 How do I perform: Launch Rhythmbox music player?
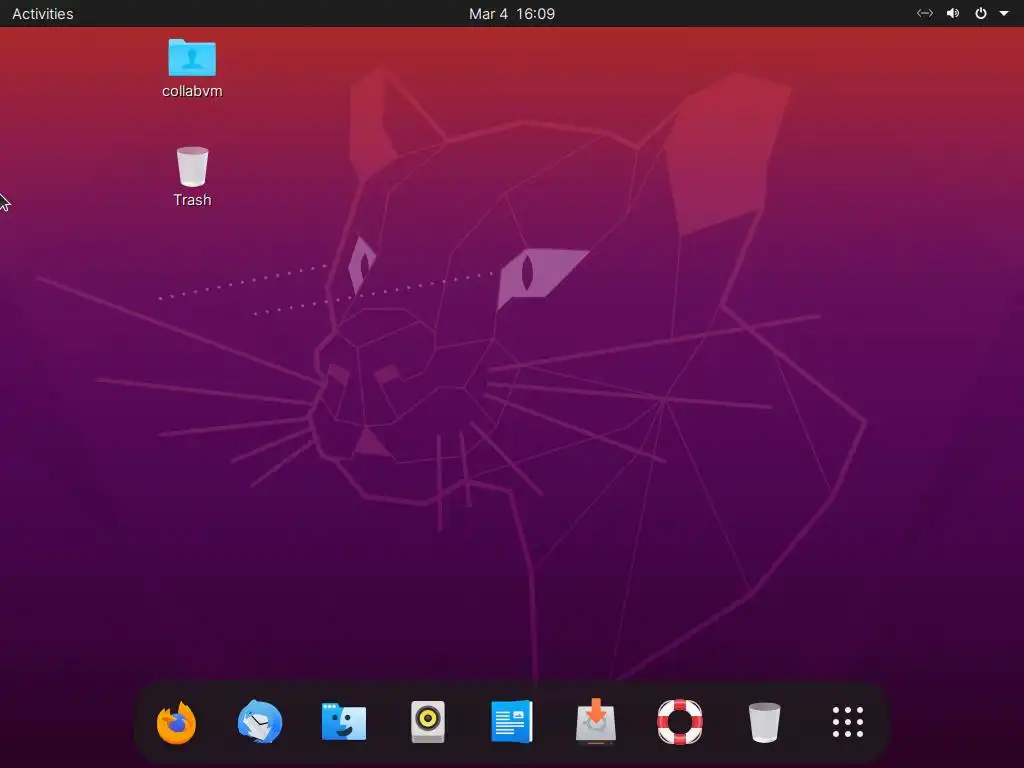(x=428, y=722)
